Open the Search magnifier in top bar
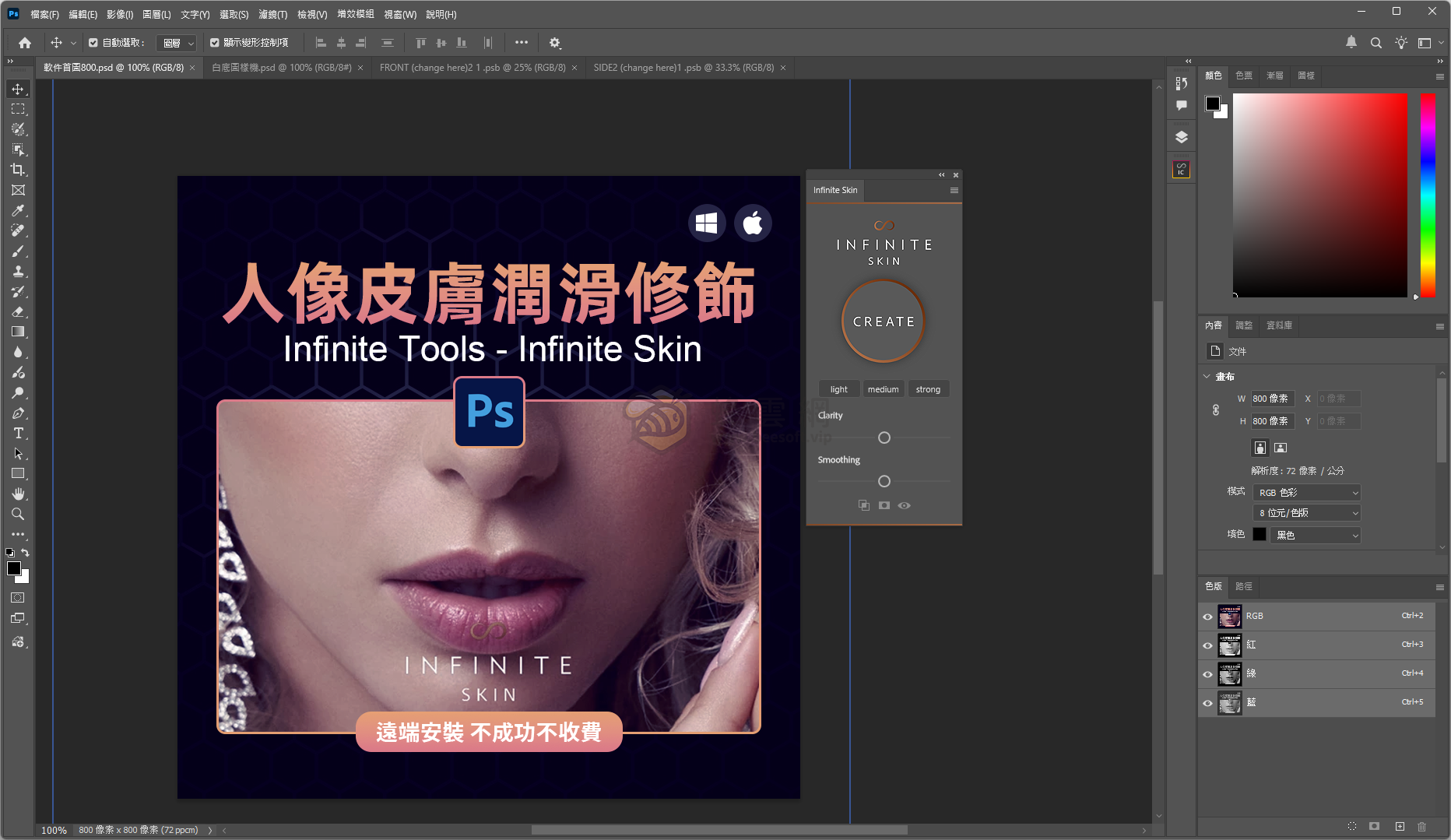The width and height of the screenshot is (1451, 840). 1376,43
